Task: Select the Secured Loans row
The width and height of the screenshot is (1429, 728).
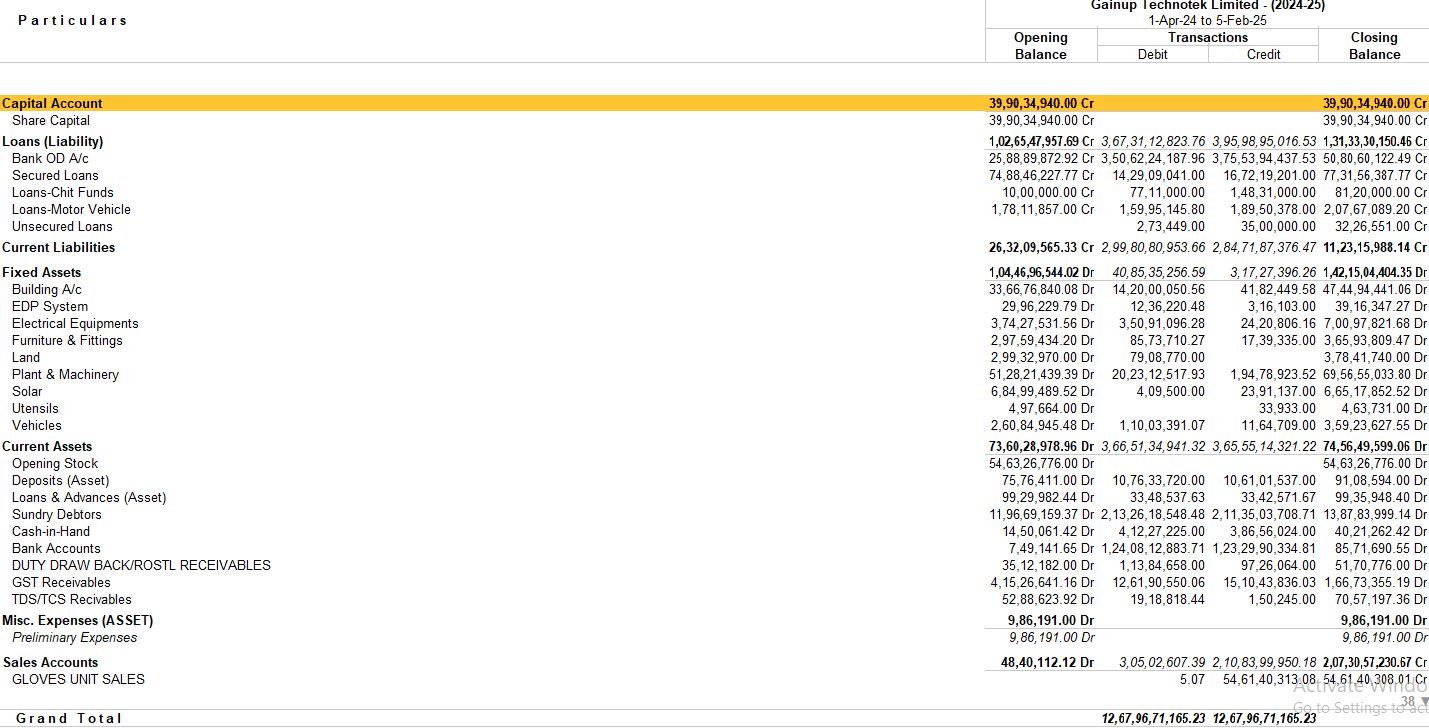Action: coord(55,175)
